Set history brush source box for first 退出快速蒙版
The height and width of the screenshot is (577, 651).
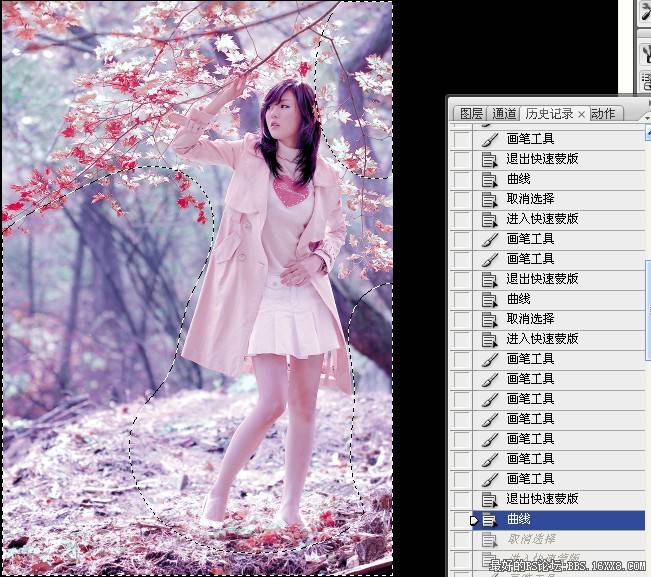461,159
